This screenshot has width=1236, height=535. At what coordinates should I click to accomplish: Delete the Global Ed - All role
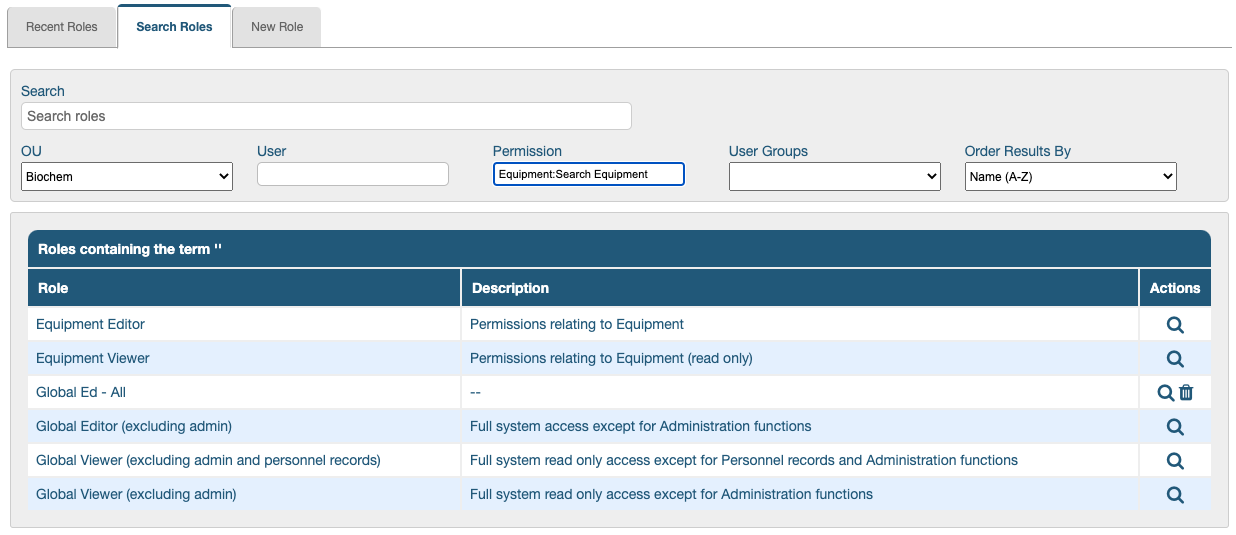click(x=1186, y=393)
